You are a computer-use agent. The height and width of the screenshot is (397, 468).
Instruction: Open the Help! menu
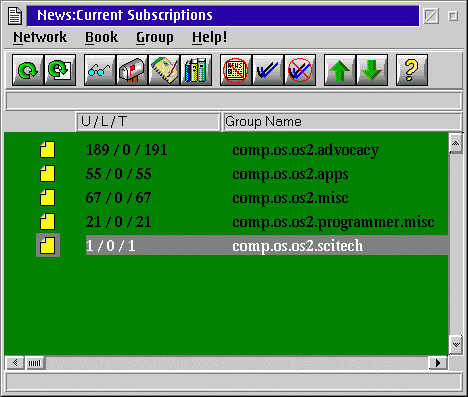click(x=210, y=37)
